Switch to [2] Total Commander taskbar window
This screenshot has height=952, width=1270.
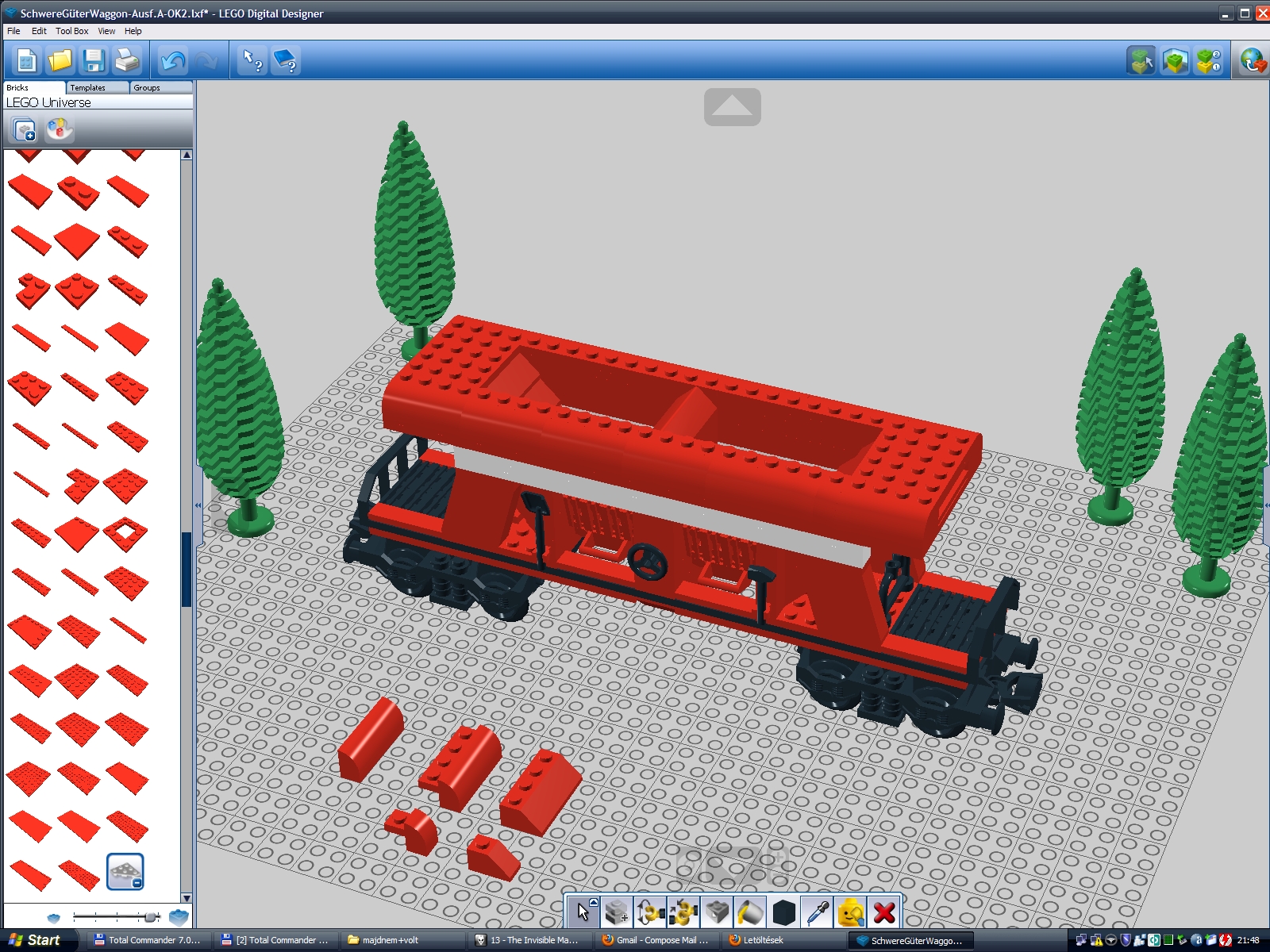click(x=275, y=940)
